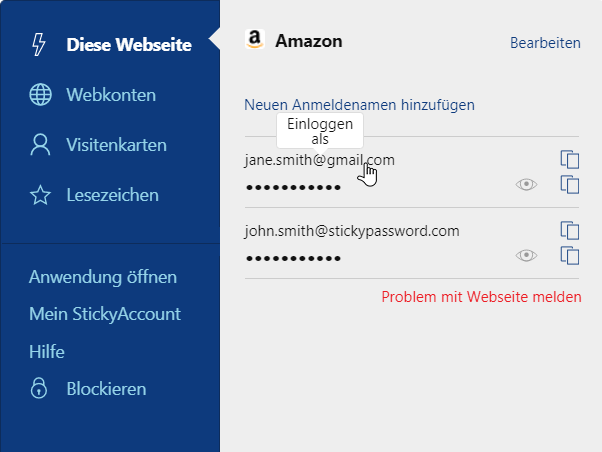
Task: Click the globe icon for Webkonten
Action: (40, 94)
